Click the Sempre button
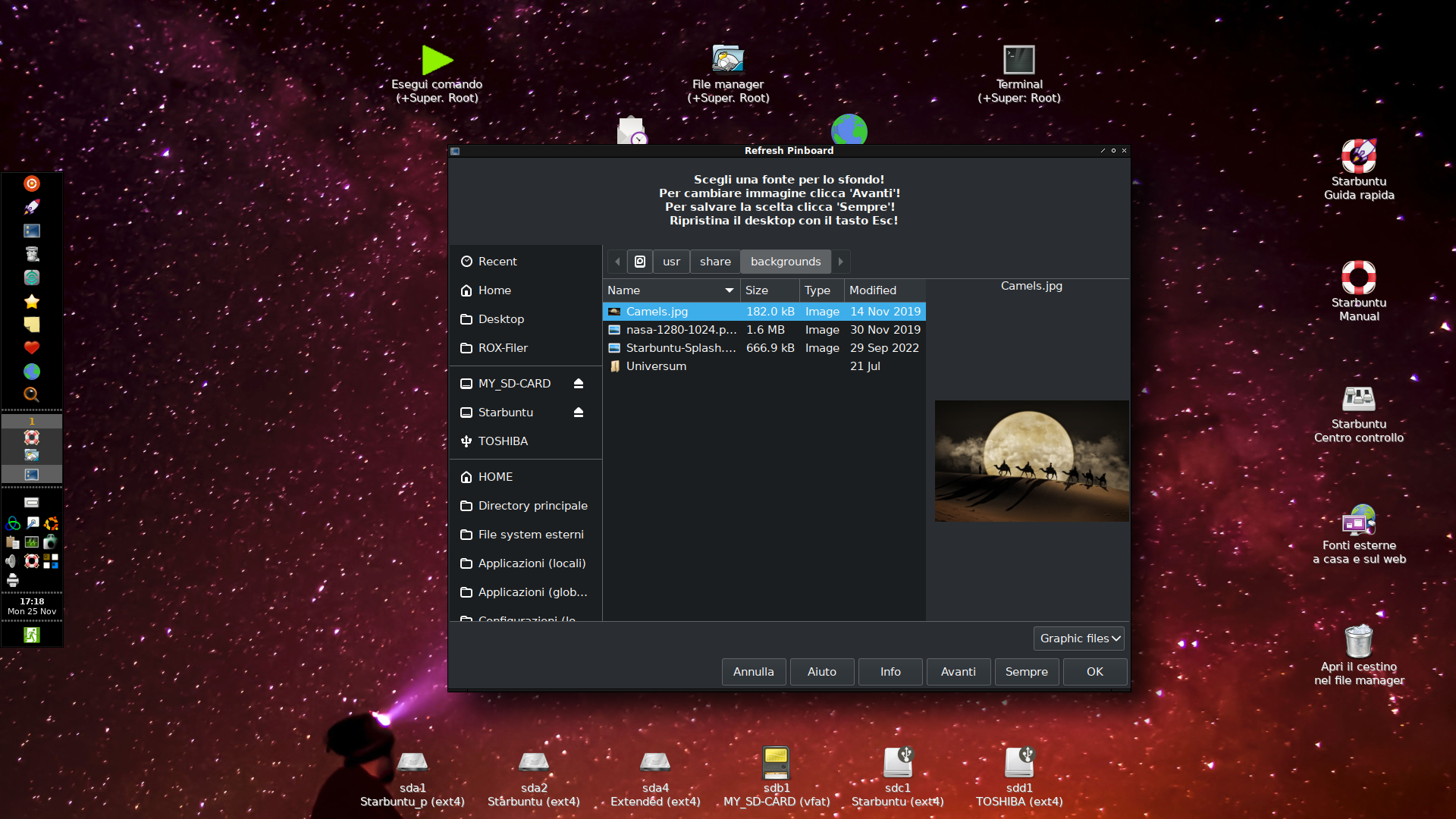Screen dimensions: 1456x819 1026,672
